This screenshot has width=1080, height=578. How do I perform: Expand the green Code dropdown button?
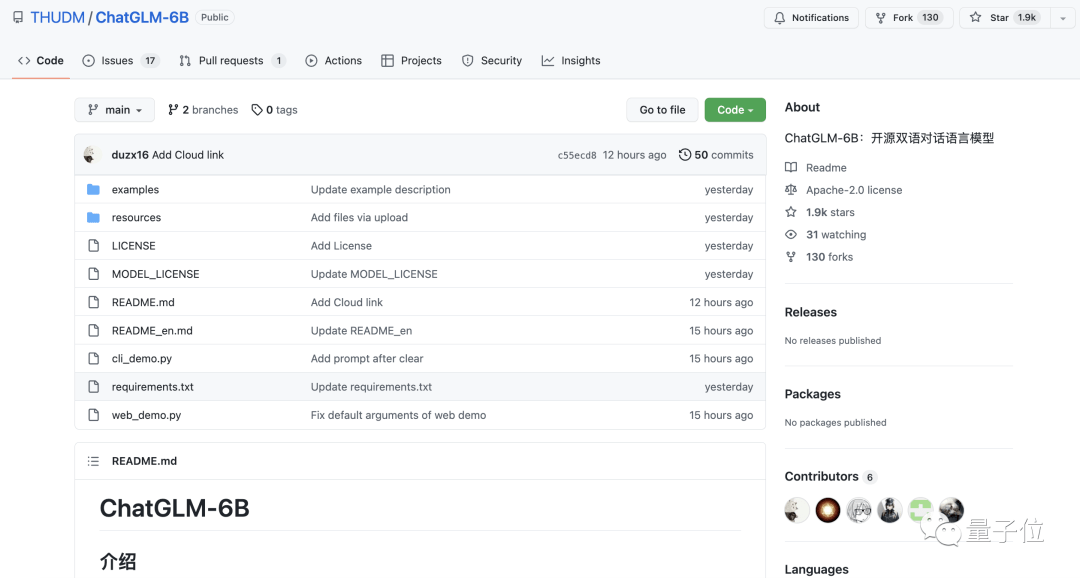tap(735, 110)
